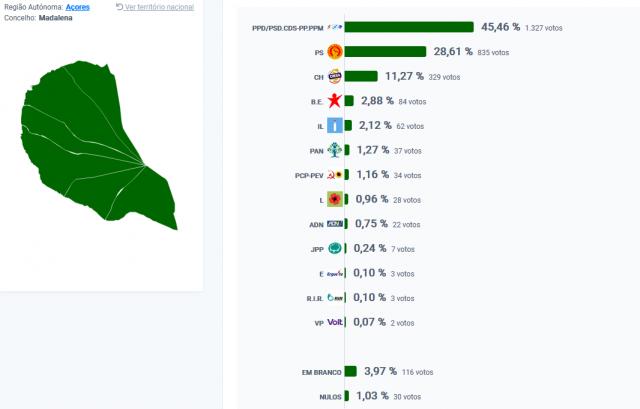Click 'Ver território nacional' link

click(159, 7)
